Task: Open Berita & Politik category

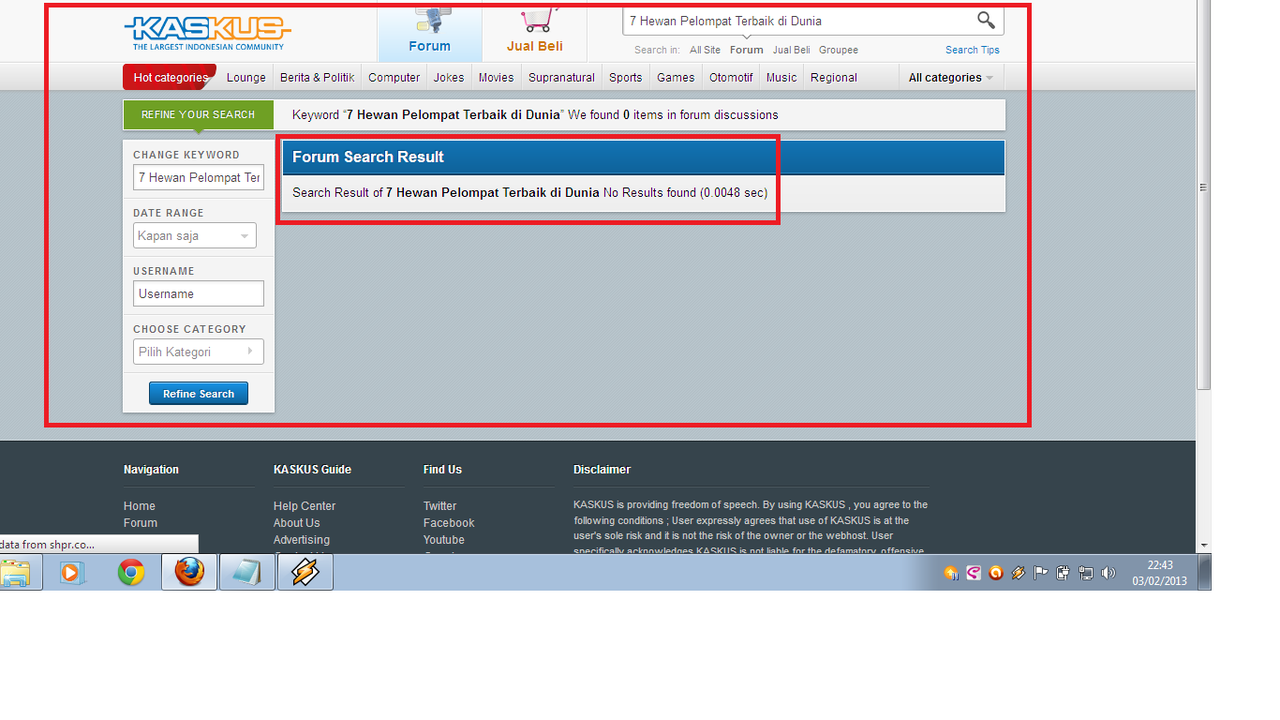Action: [x=317, y=77]
